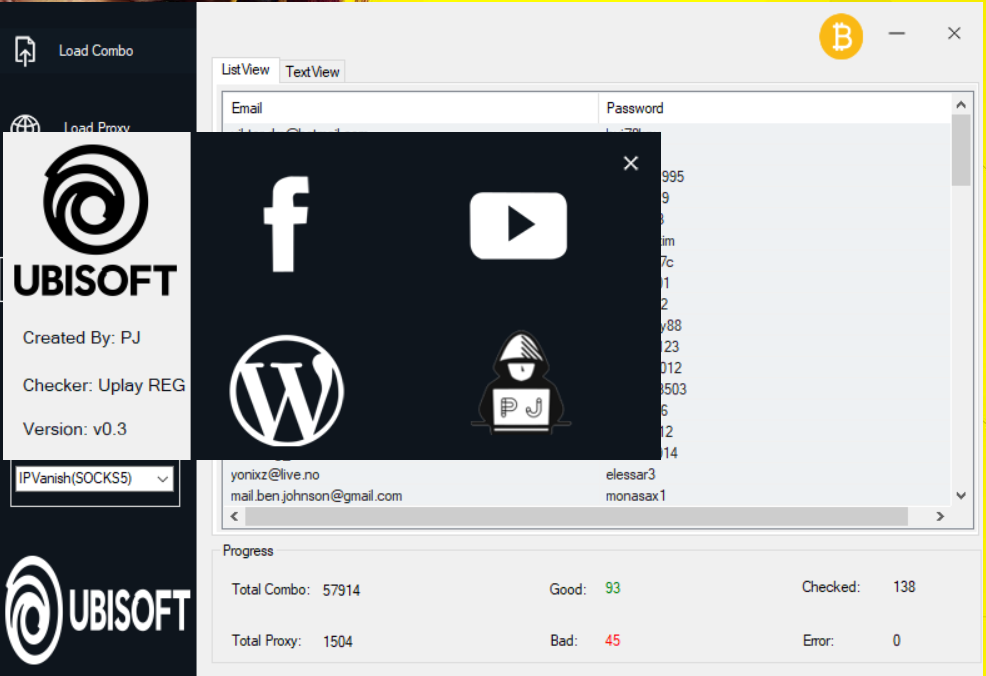
Task: Click the vertical scrollbar thumb
Action: tap(961, 151)
